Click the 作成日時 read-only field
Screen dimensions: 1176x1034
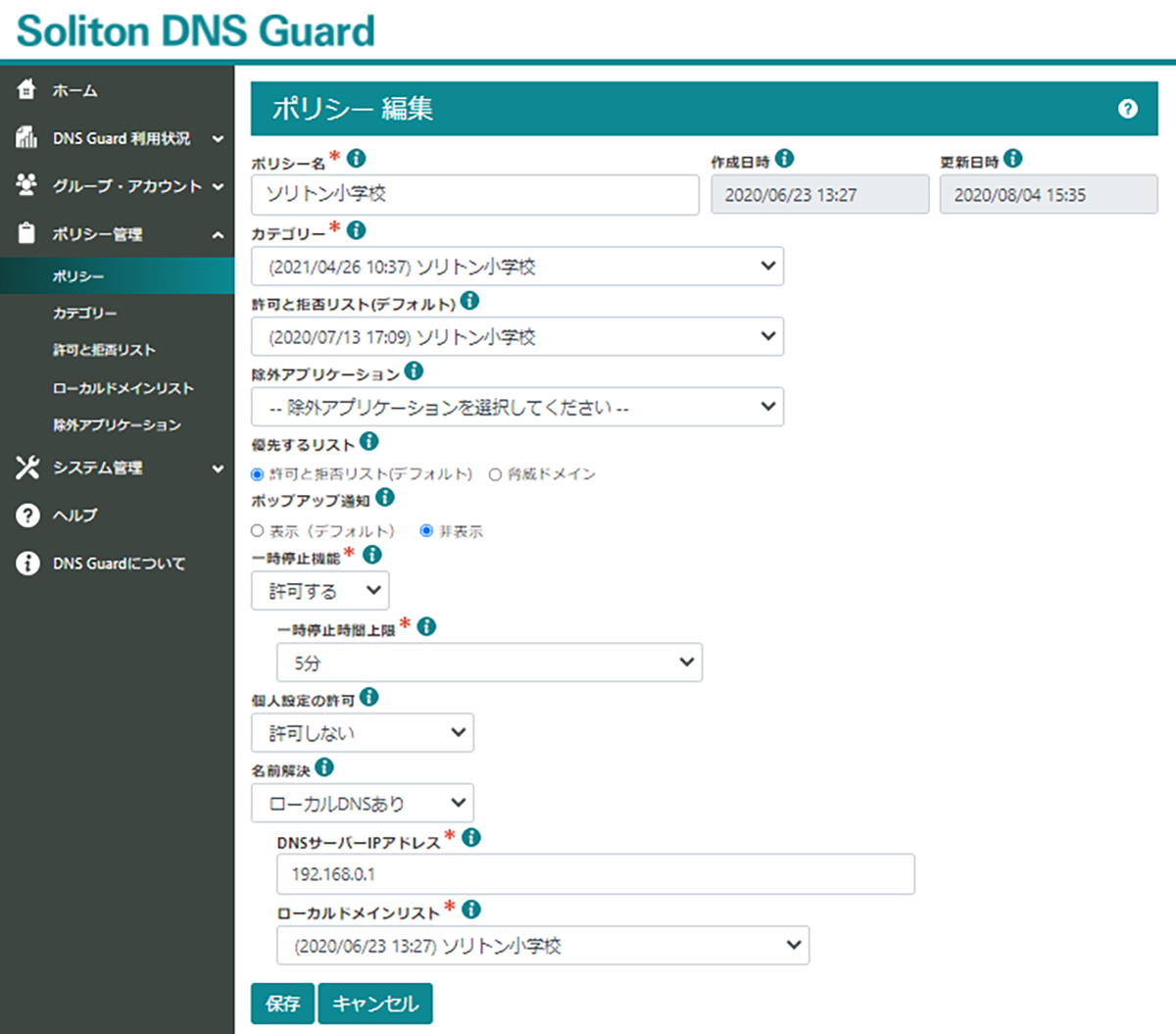820,194
